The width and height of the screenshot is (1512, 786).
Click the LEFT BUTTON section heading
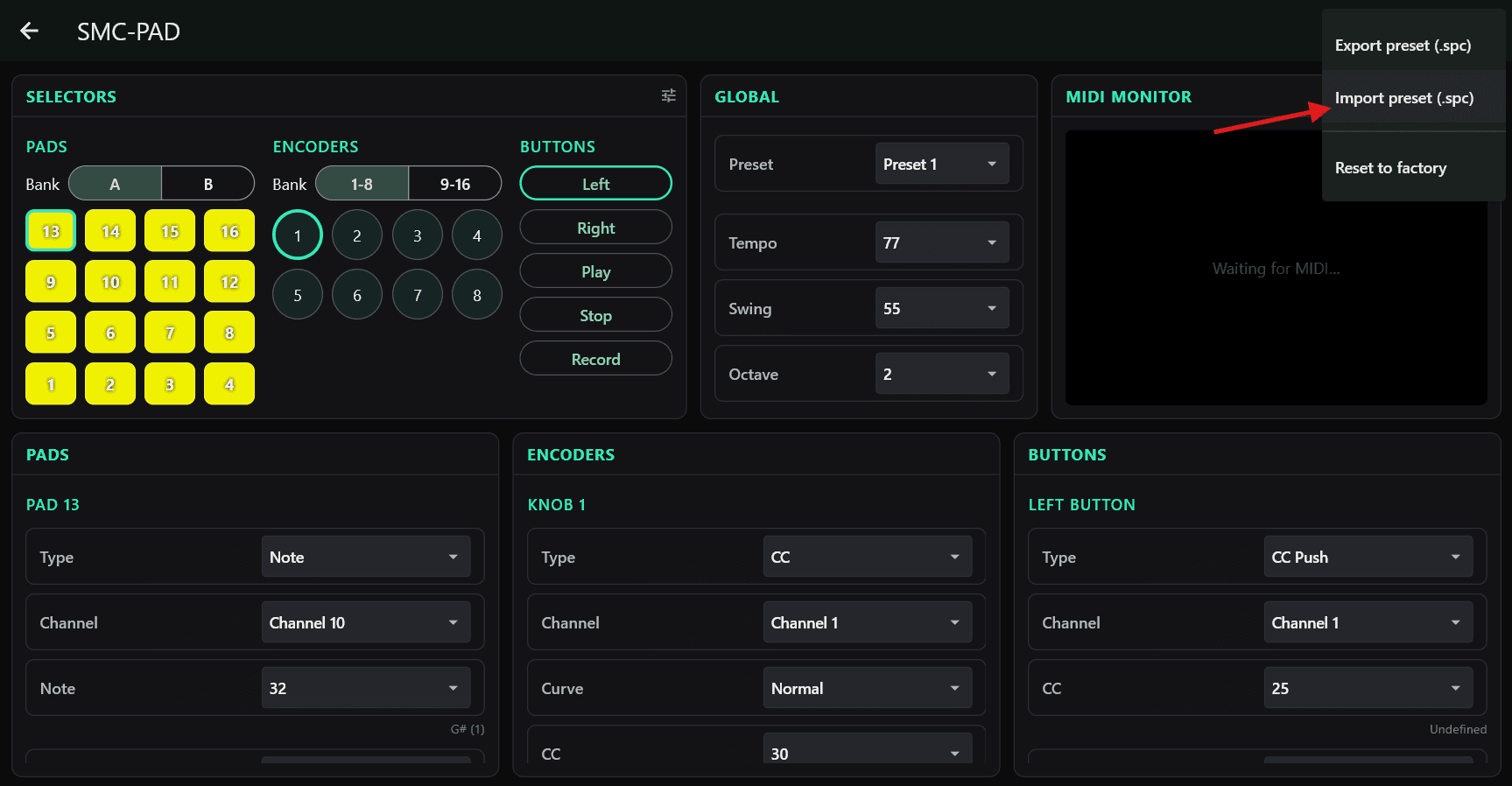1082,505
